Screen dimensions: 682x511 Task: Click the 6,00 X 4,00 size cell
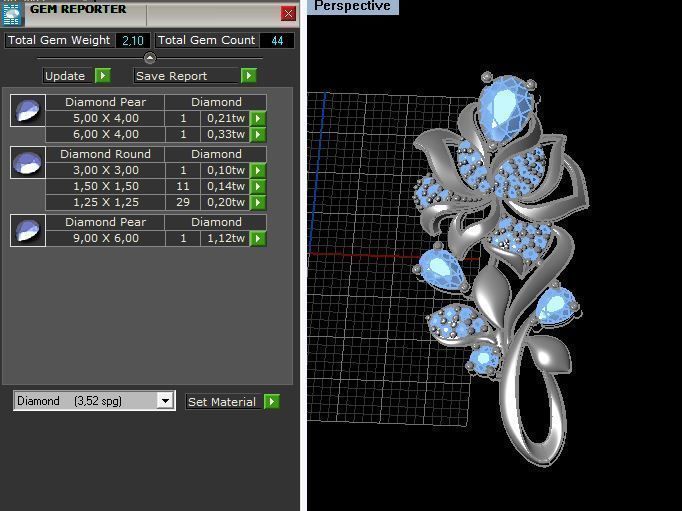point(106,134)
